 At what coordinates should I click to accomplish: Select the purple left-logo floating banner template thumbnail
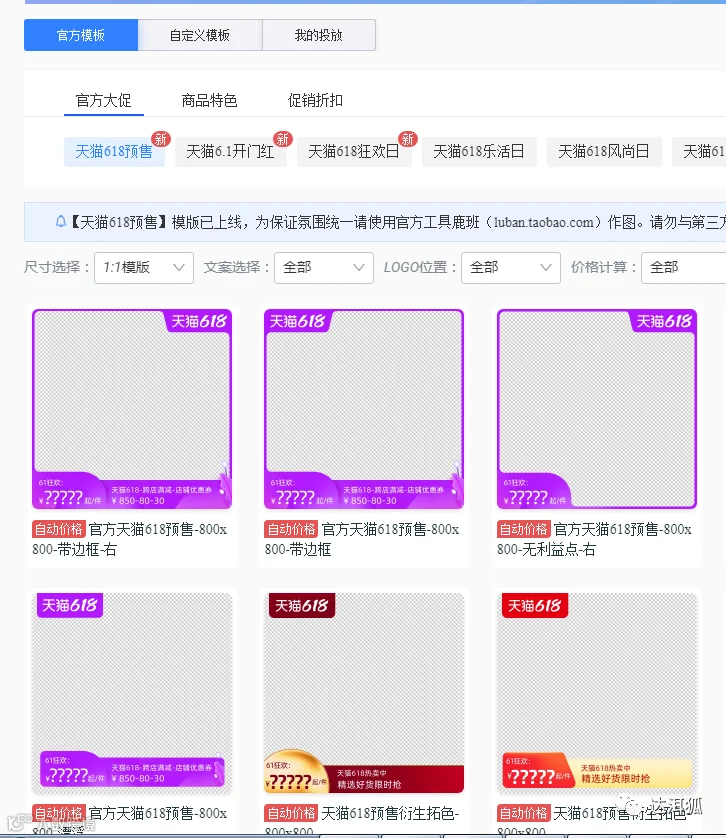[x=132, y=693]
